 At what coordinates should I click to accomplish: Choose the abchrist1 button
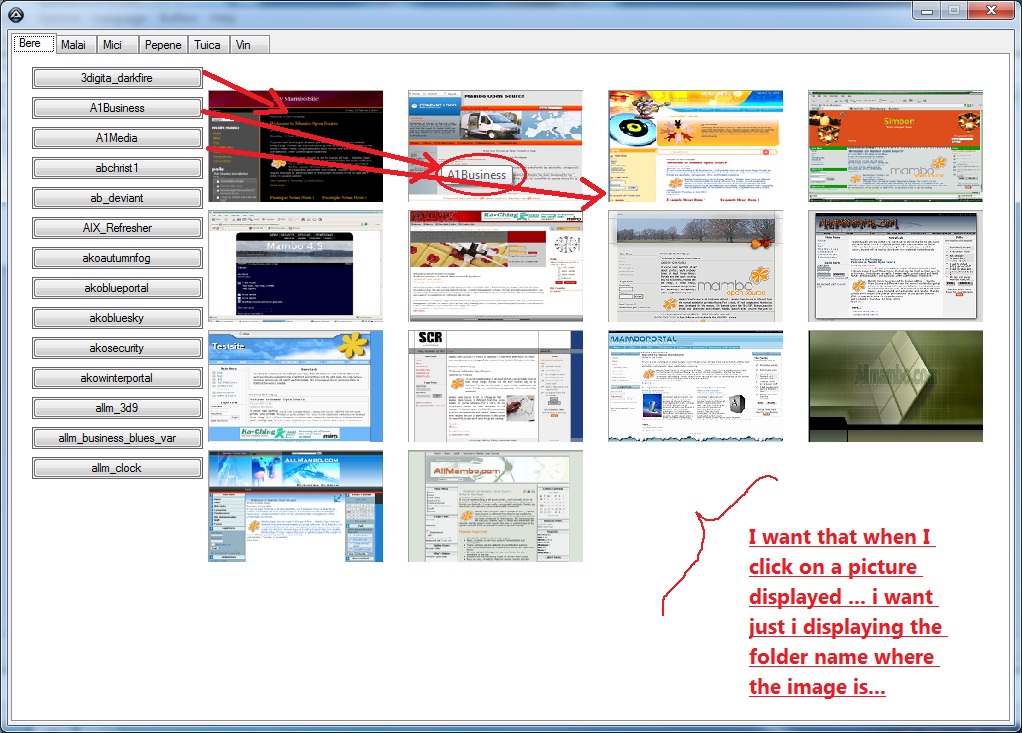point(117,168)
